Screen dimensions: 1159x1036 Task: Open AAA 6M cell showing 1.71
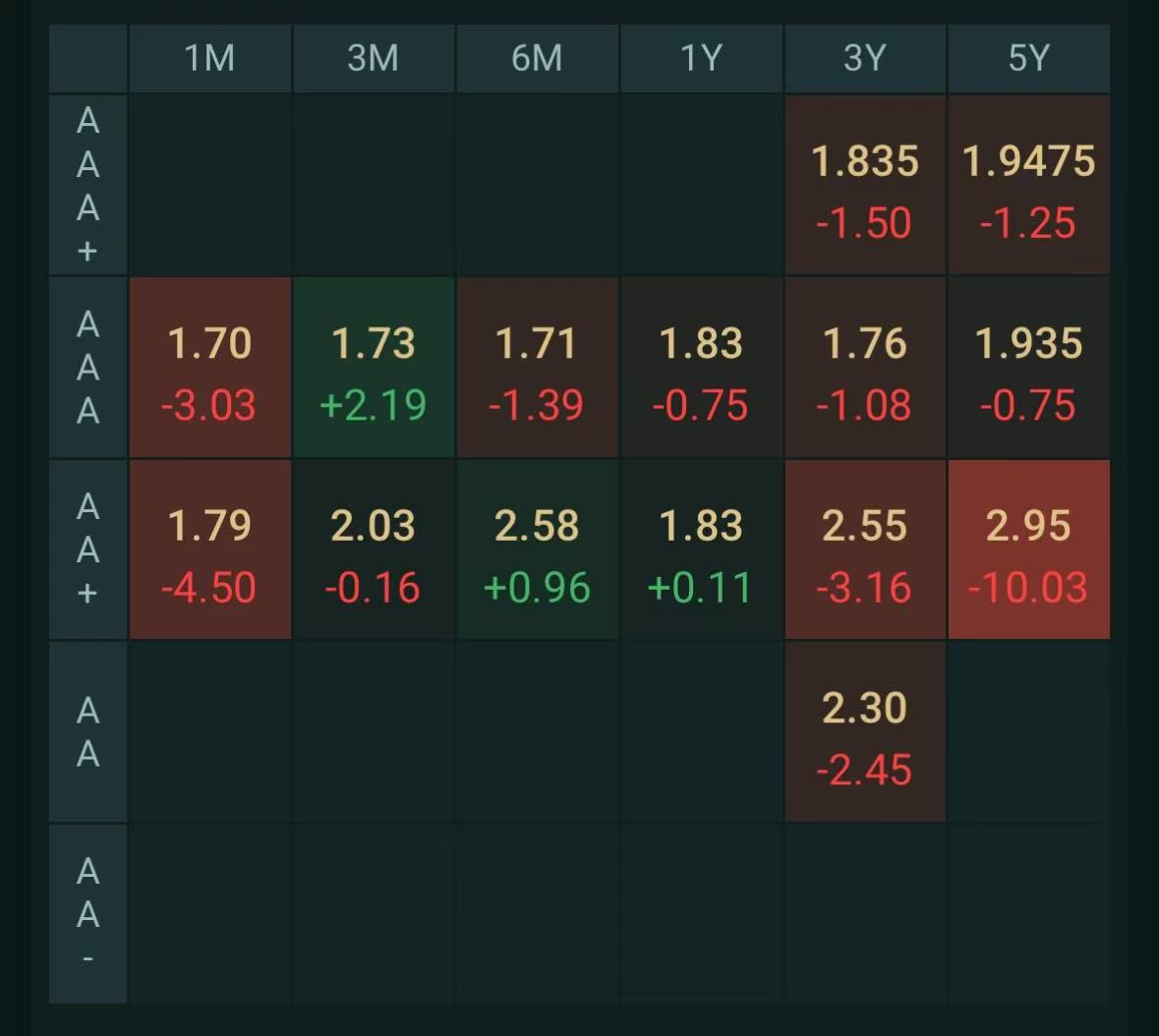tap(538, 368)
